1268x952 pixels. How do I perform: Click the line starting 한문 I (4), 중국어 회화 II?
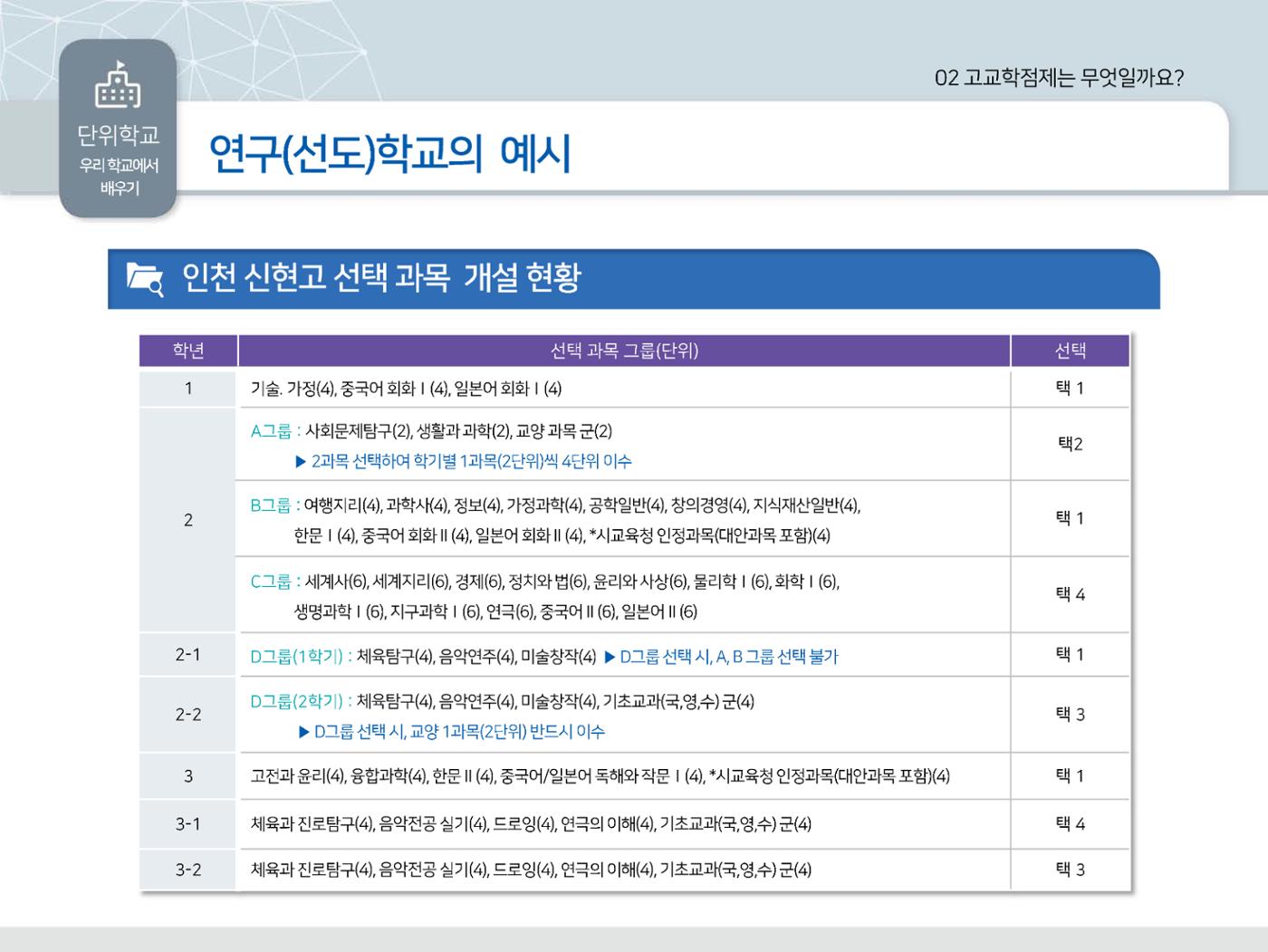562,535
